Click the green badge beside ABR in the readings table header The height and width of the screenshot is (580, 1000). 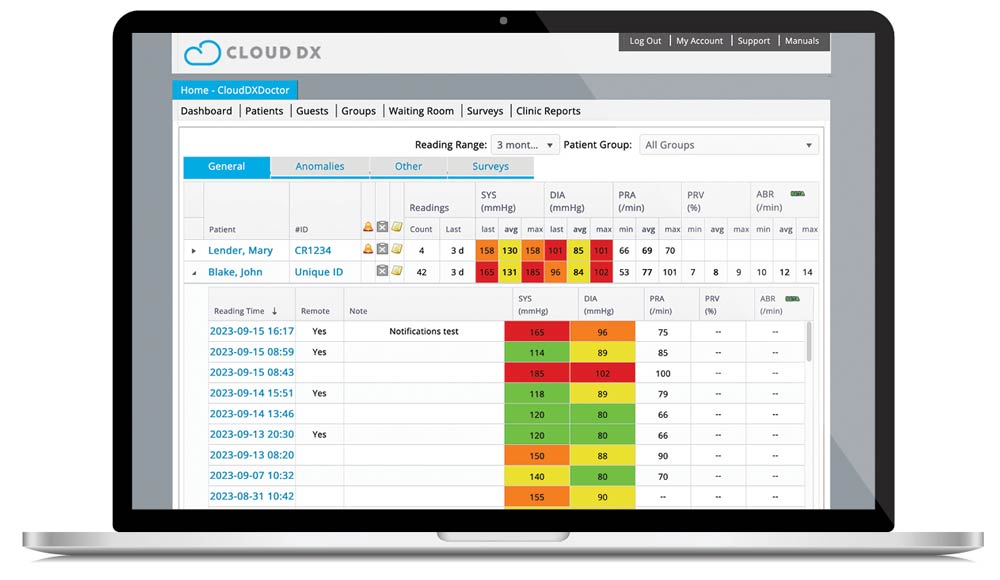click(x=792, y=298)
